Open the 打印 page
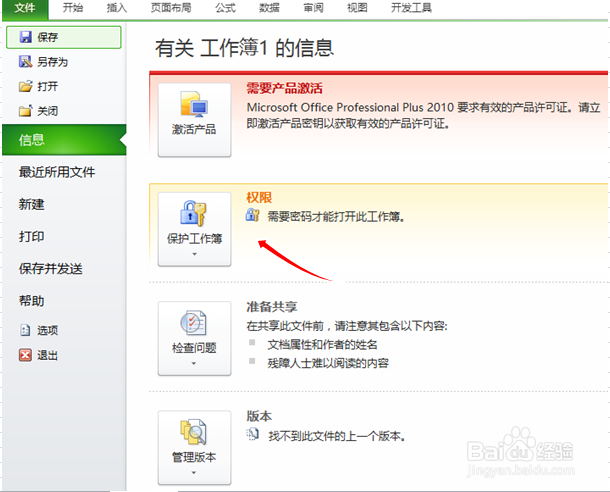Image resolution: width=610 pixels, height=492 pixels. click(x=32, y=236)
